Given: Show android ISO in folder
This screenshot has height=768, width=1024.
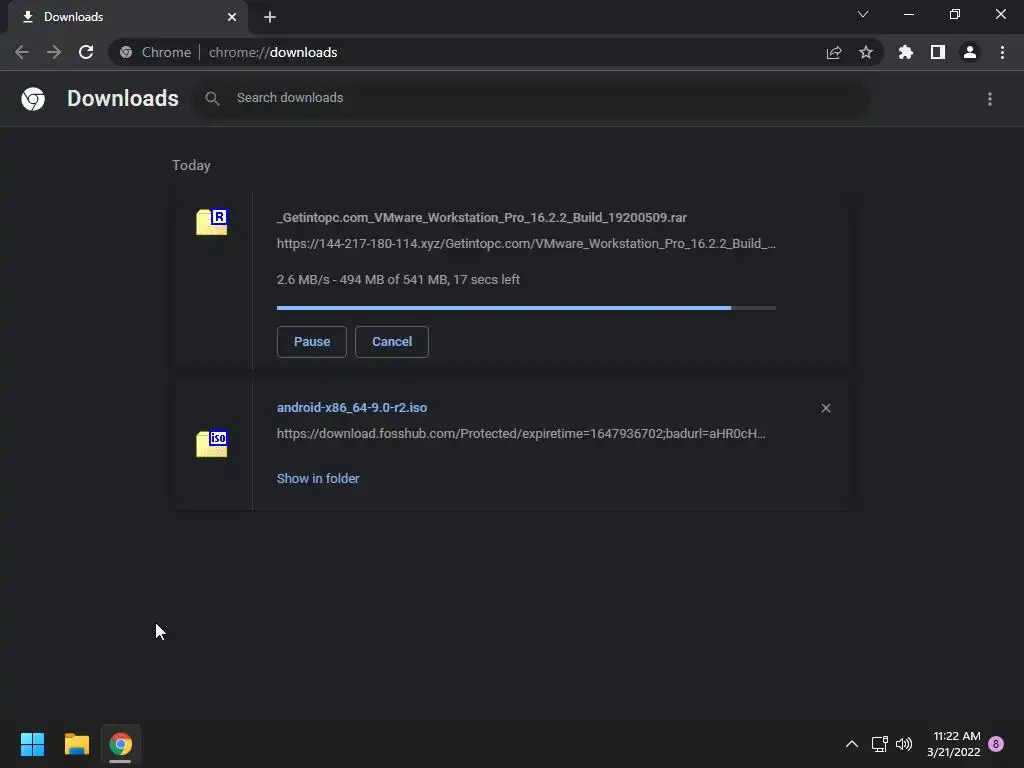Looking at the screenshot, I should tap(318, 479).
